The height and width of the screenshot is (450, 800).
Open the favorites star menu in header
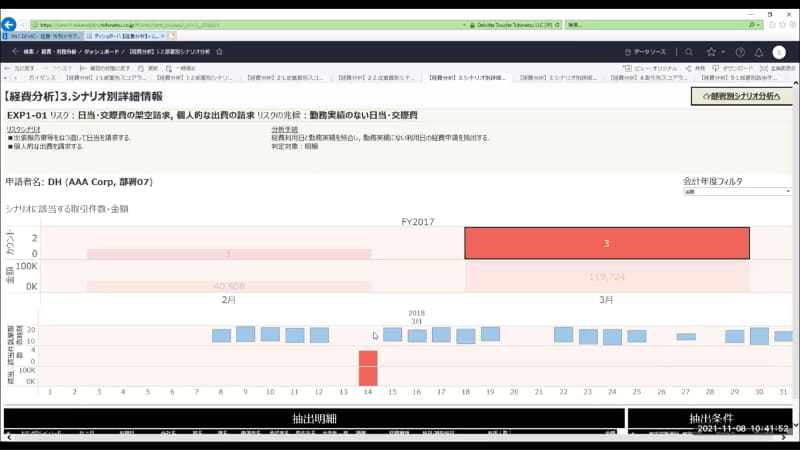click(711, 52)
